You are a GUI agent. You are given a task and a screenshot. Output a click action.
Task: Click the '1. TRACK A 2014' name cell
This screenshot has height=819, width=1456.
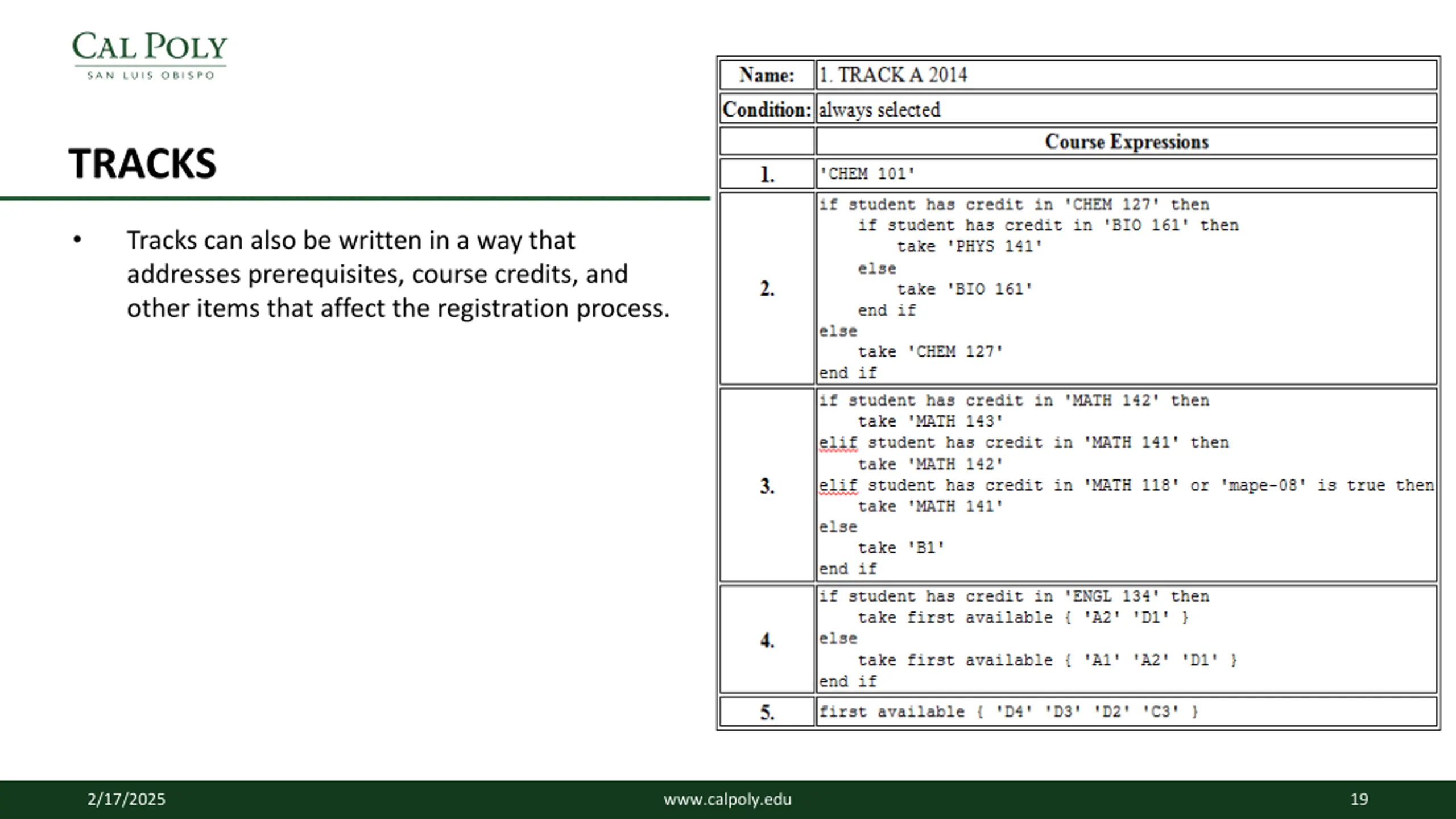point(1127,75)
